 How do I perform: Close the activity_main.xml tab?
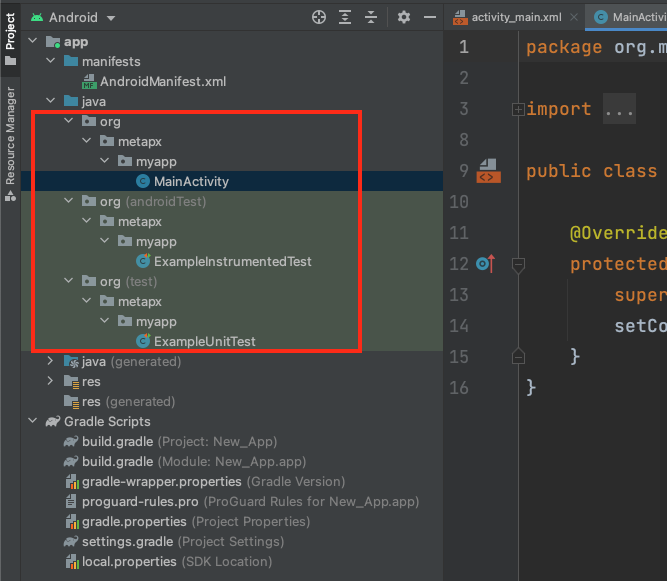click(x=574, y=17)
